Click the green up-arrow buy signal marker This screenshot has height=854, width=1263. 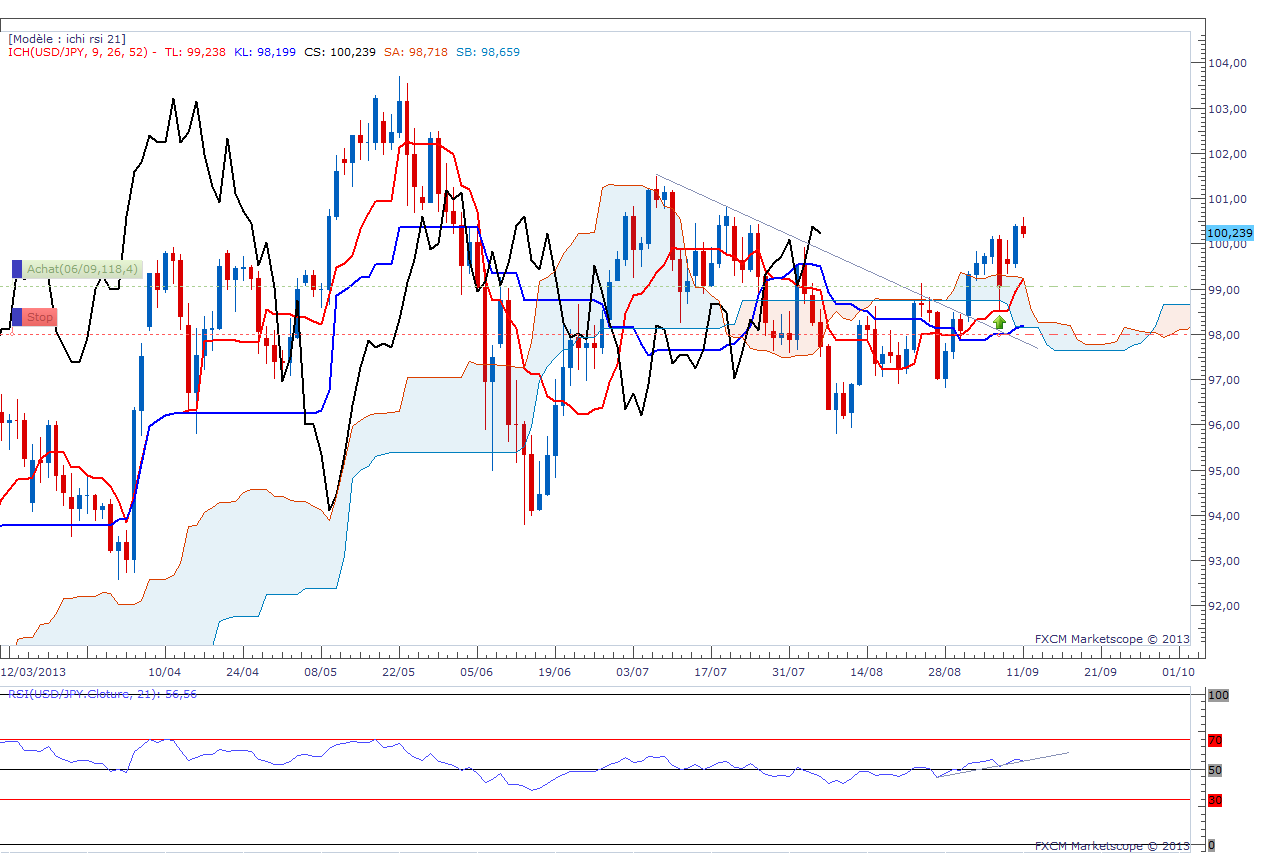pyautogui.click(x=999, y=322)
